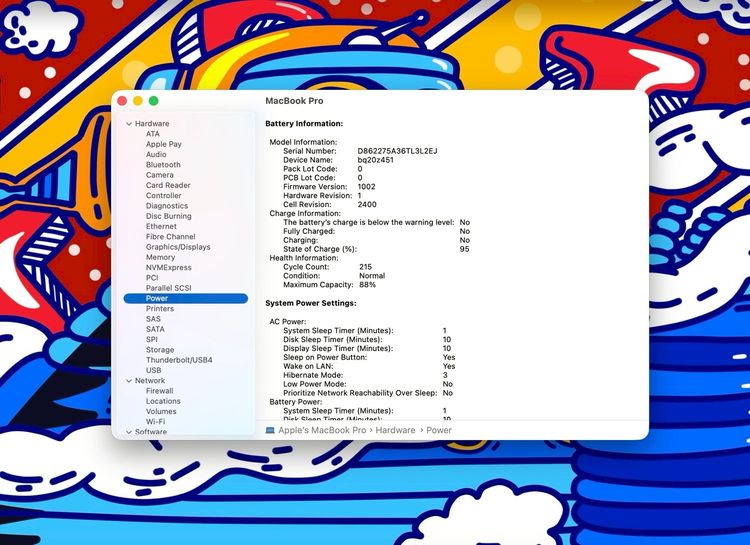This screenshot has height=545, width=750.
Task: Select Bluetooth in the sidebar
Action: [163, 165]
